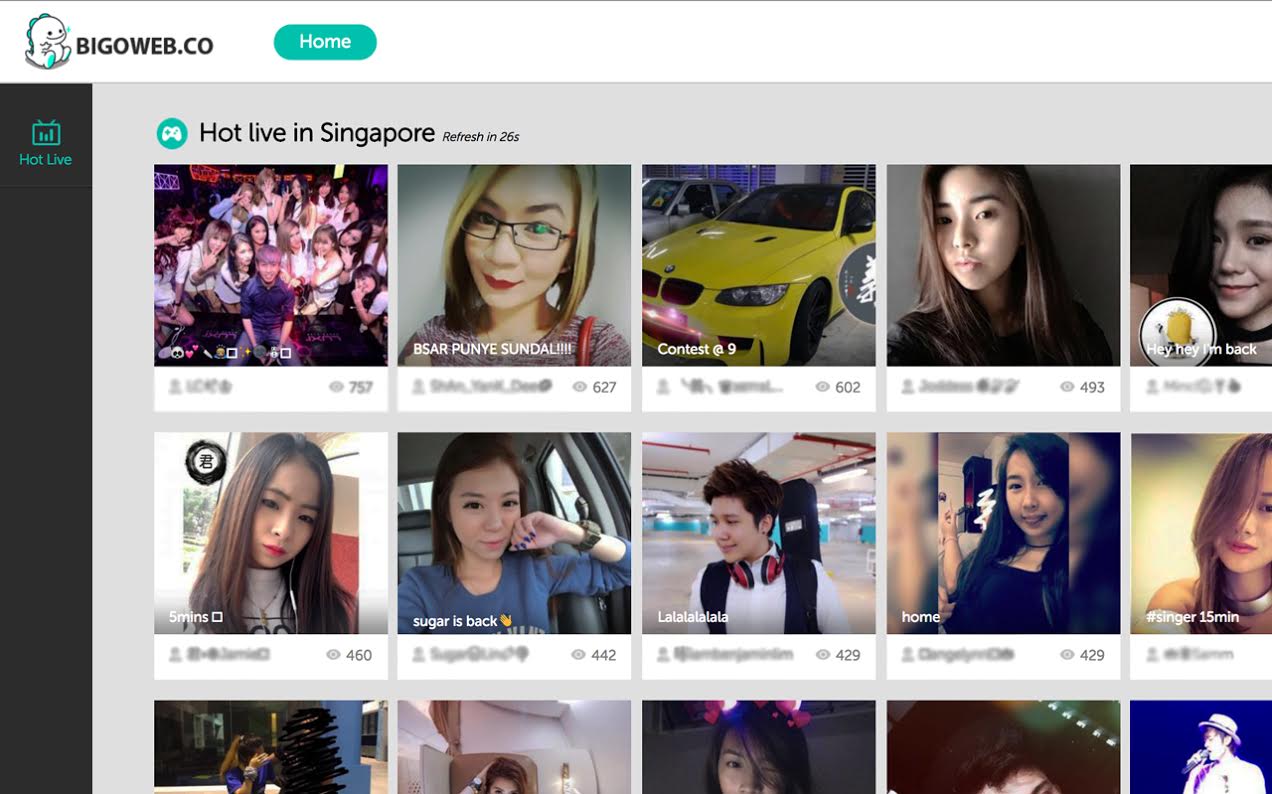Screen dimensions: 1272x794
Task: Click the eye icon next to 493
Action: [x=1068, y=387]
